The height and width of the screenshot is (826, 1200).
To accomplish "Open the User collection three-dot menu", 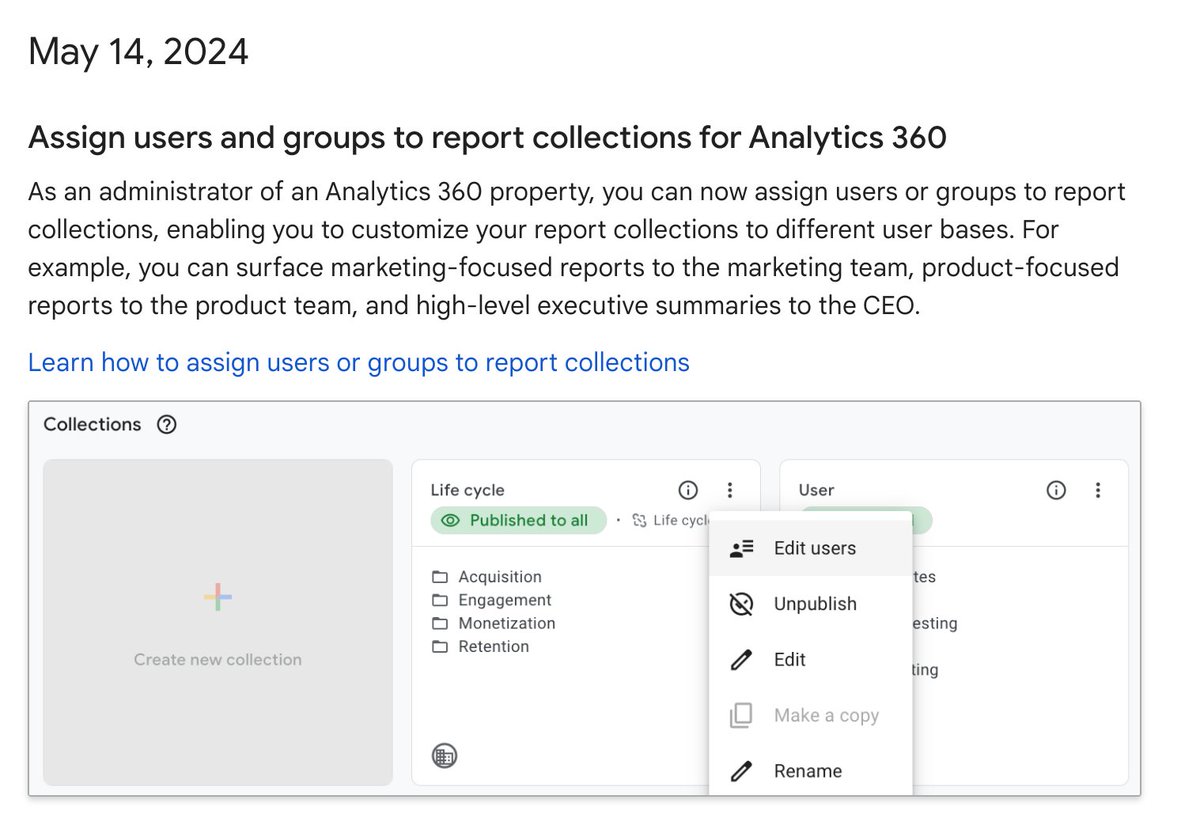I will coord(1098,490).
